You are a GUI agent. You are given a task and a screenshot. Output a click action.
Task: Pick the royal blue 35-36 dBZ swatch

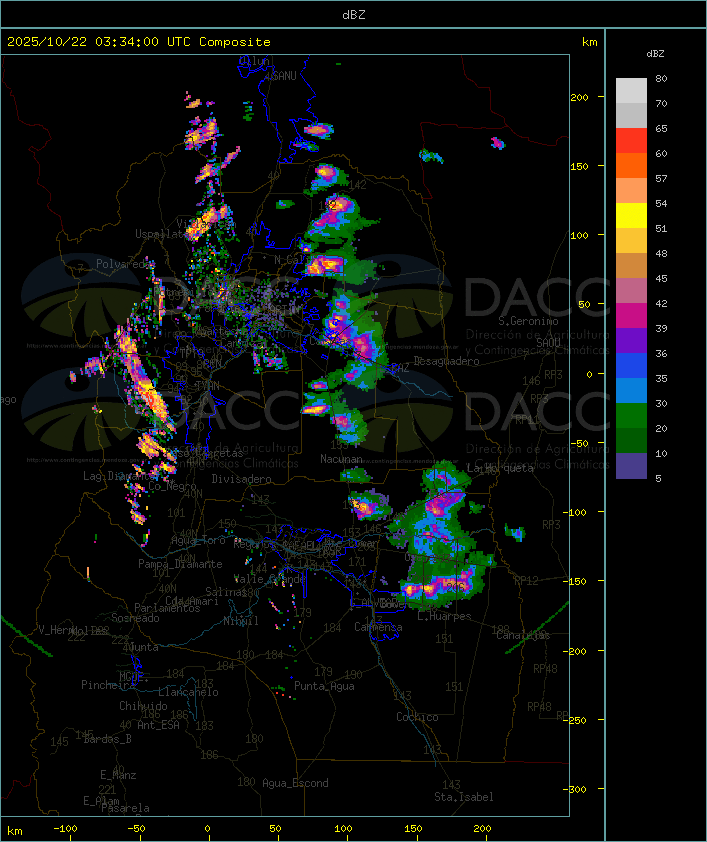[x=631, y=365]
